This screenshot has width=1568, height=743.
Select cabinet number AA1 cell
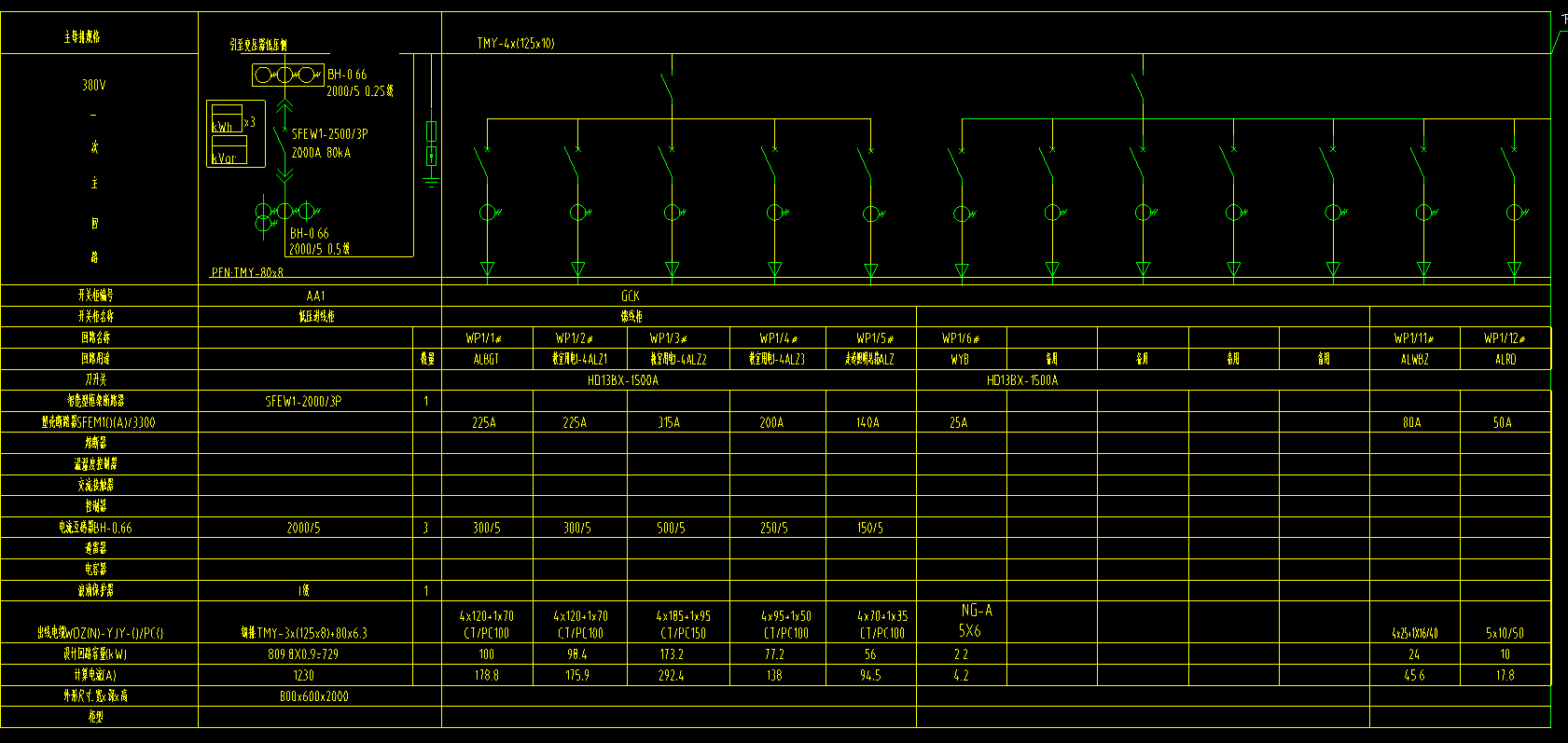tap(315, 296)
